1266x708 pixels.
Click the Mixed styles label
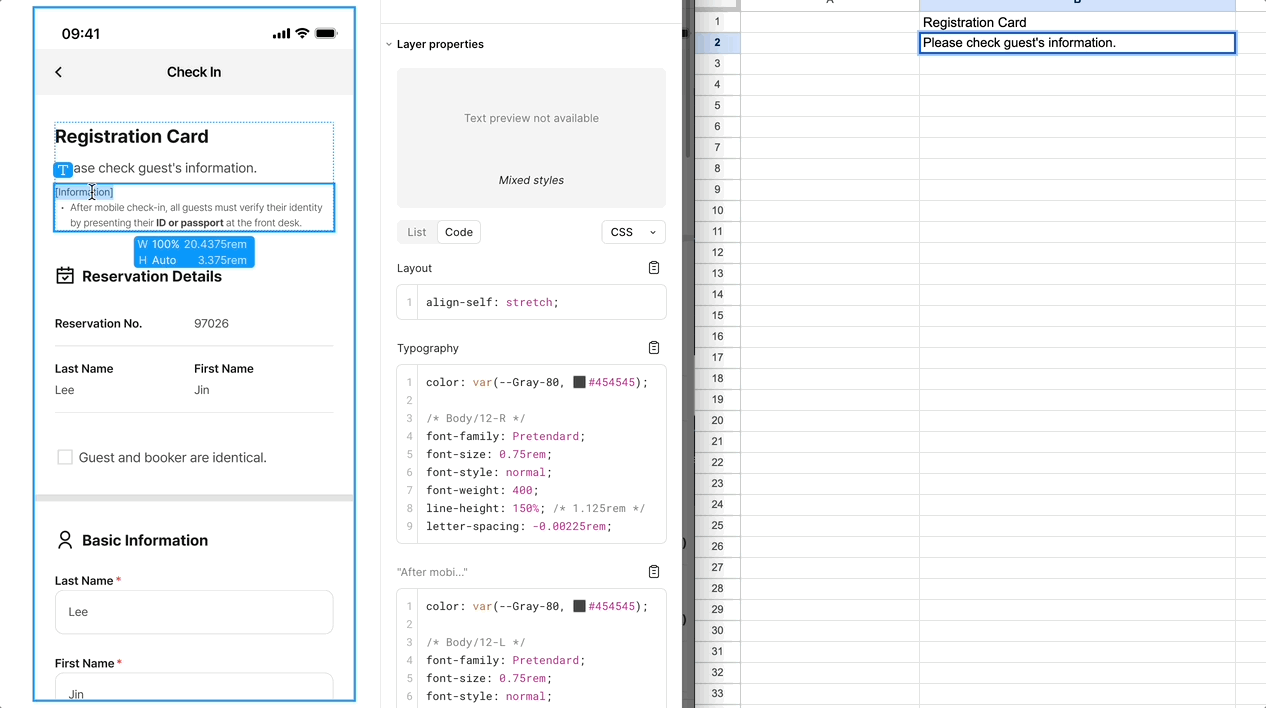point(531,181)
